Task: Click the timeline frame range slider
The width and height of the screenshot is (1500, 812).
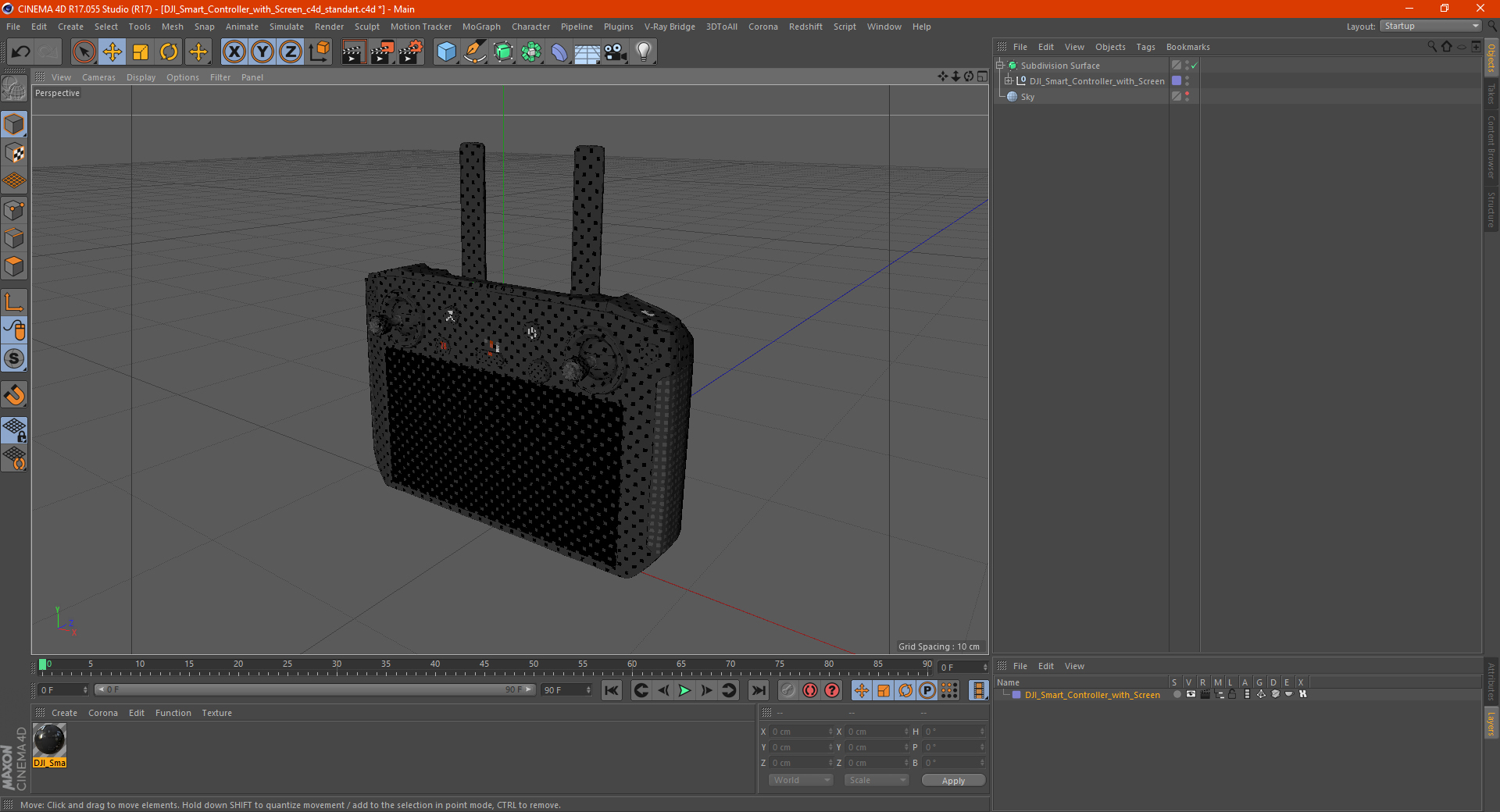Action: point(315,689)
